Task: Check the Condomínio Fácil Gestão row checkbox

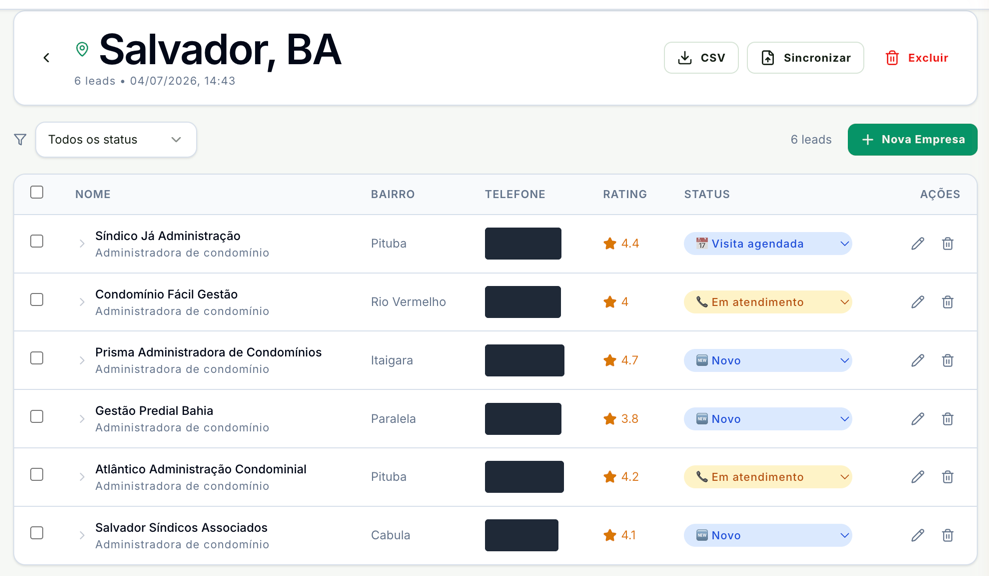Action: point(37,300)
